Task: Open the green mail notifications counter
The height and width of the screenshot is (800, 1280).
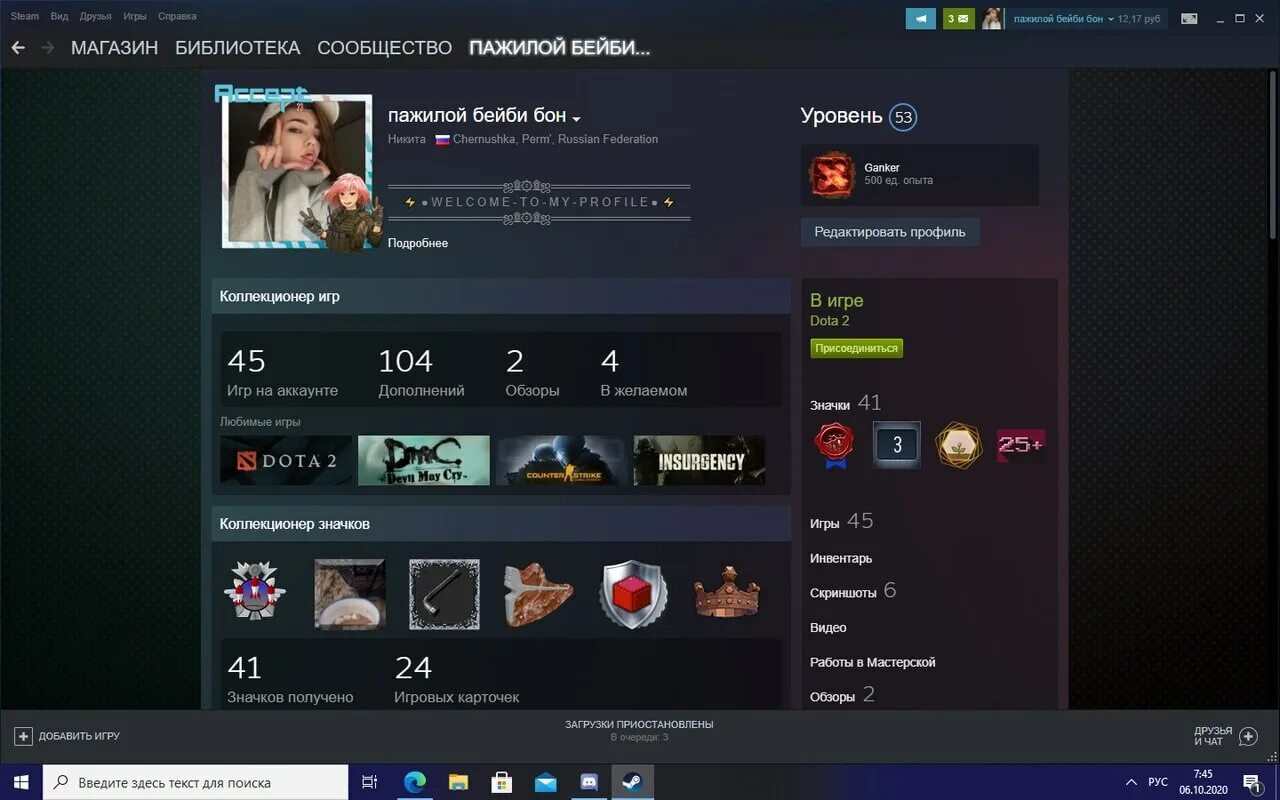Action: [x=958, y=18]
